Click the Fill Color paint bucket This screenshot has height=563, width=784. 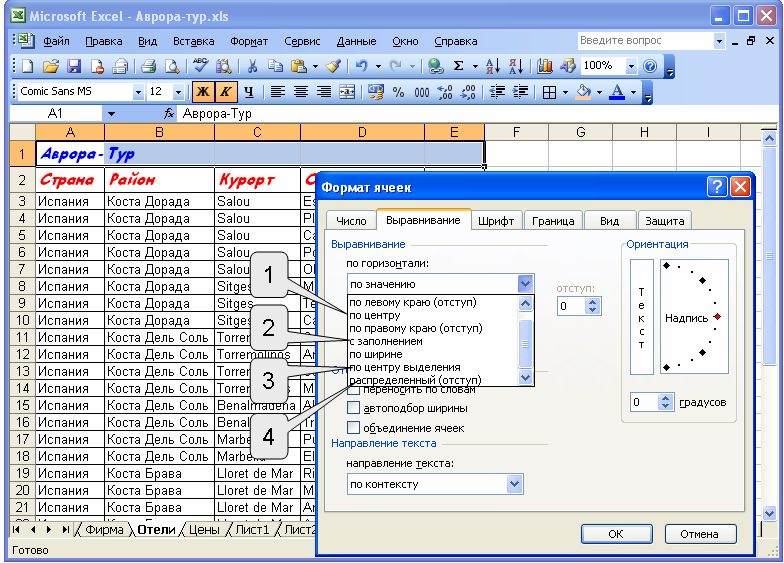(584, 92)
